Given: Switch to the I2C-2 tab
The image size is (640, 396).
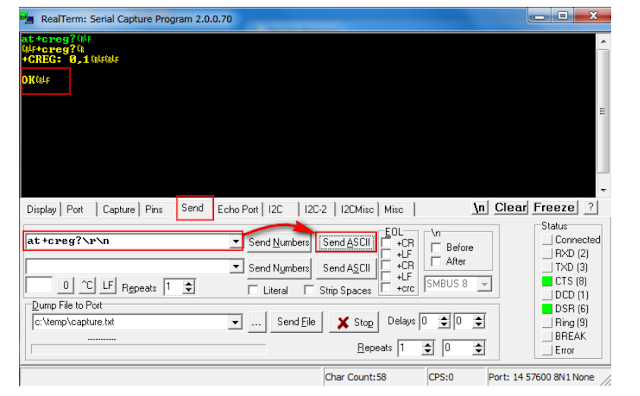Looking at the screenshot, I should click(x=316, y=209).
